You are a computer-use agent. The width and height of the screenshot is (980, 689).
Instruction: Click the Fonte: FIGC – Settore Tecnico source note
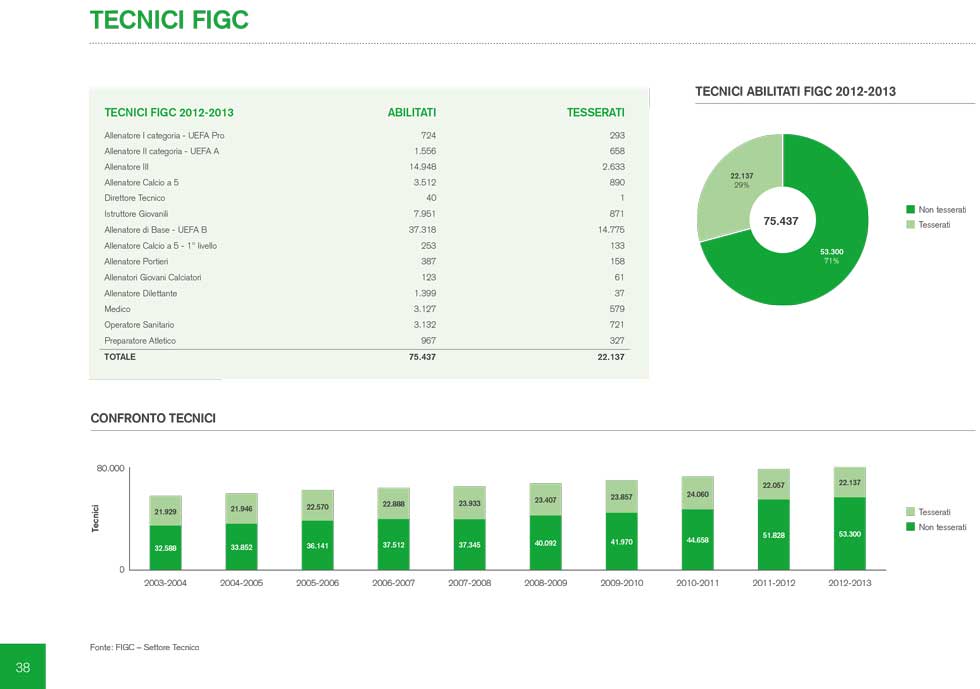tap(144, 648)
